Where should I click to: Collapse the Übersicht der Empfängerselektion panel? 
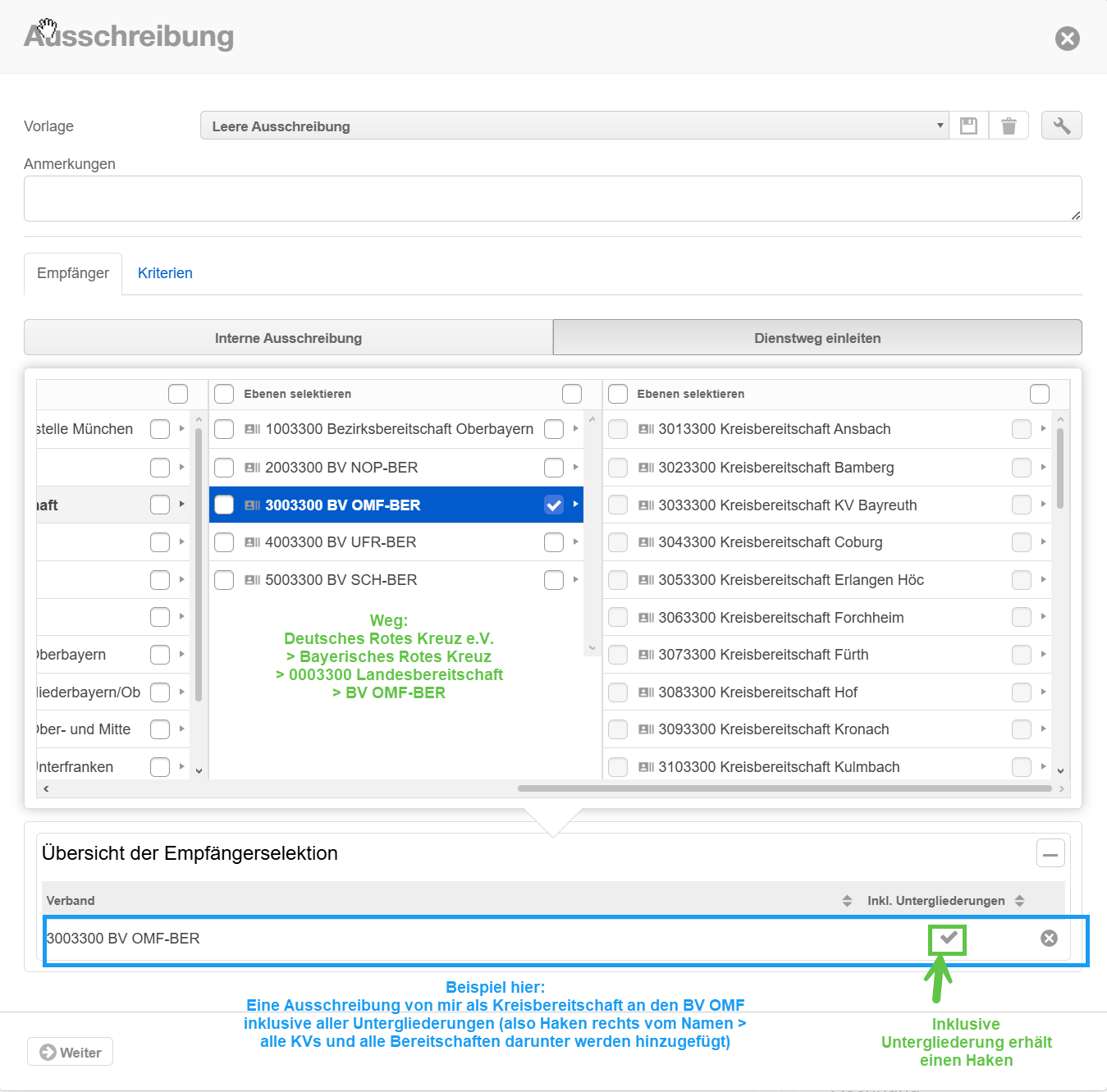coord(1050,853)
